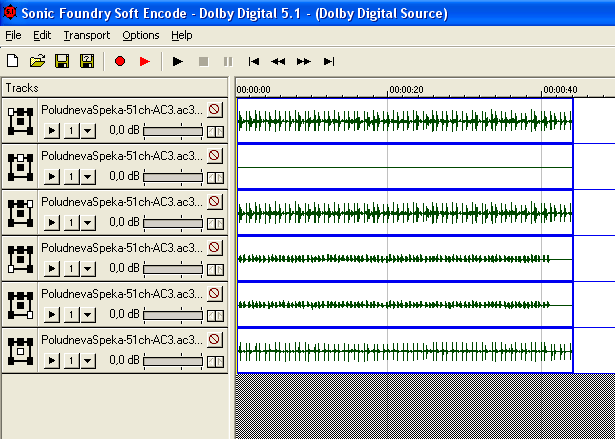Select the Center channel assignment icon
Image resolution: width=615 pixels, height=439 pixels.
[20, 167]
